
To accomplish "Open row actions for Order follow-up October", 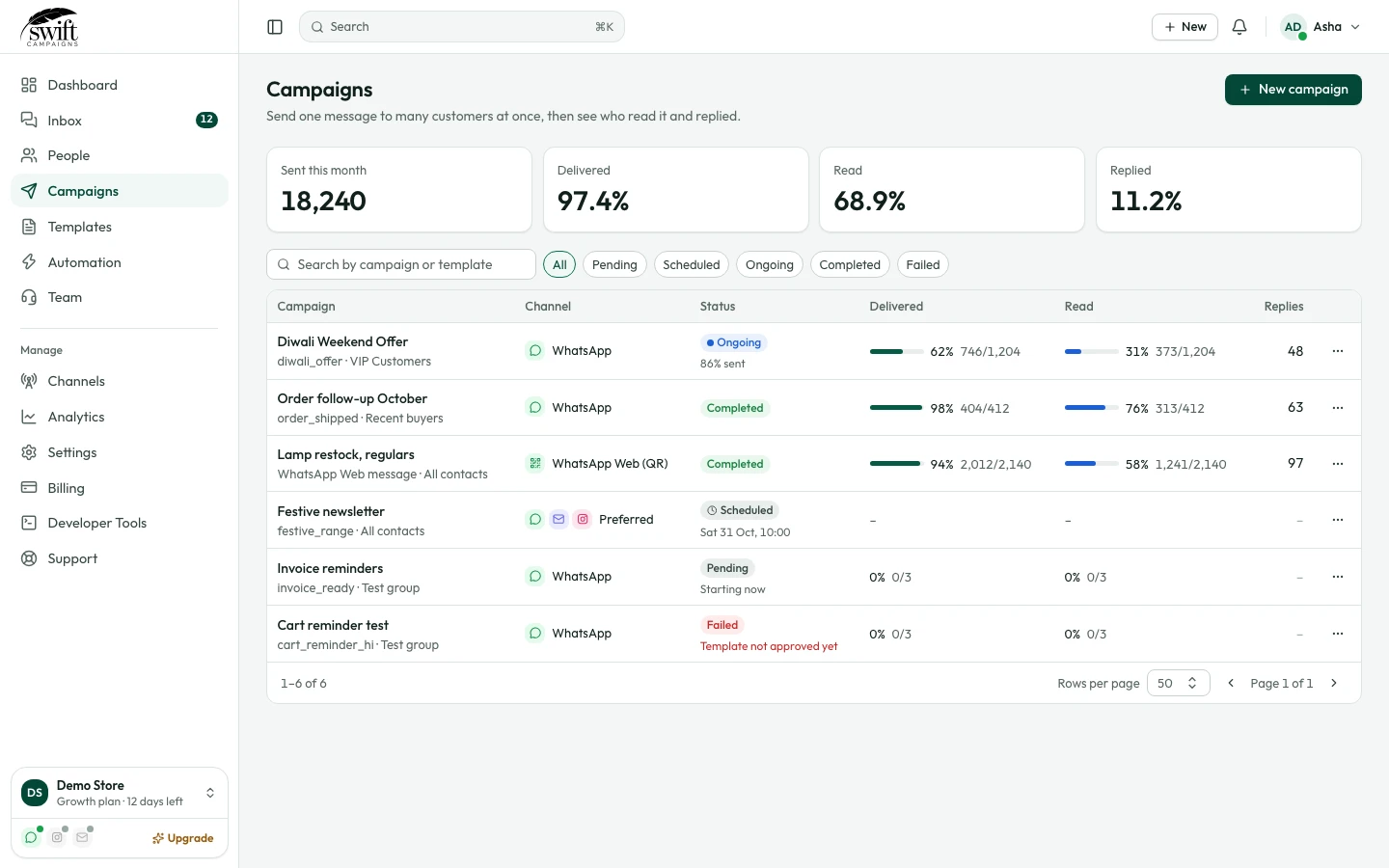I will 1338,408.
